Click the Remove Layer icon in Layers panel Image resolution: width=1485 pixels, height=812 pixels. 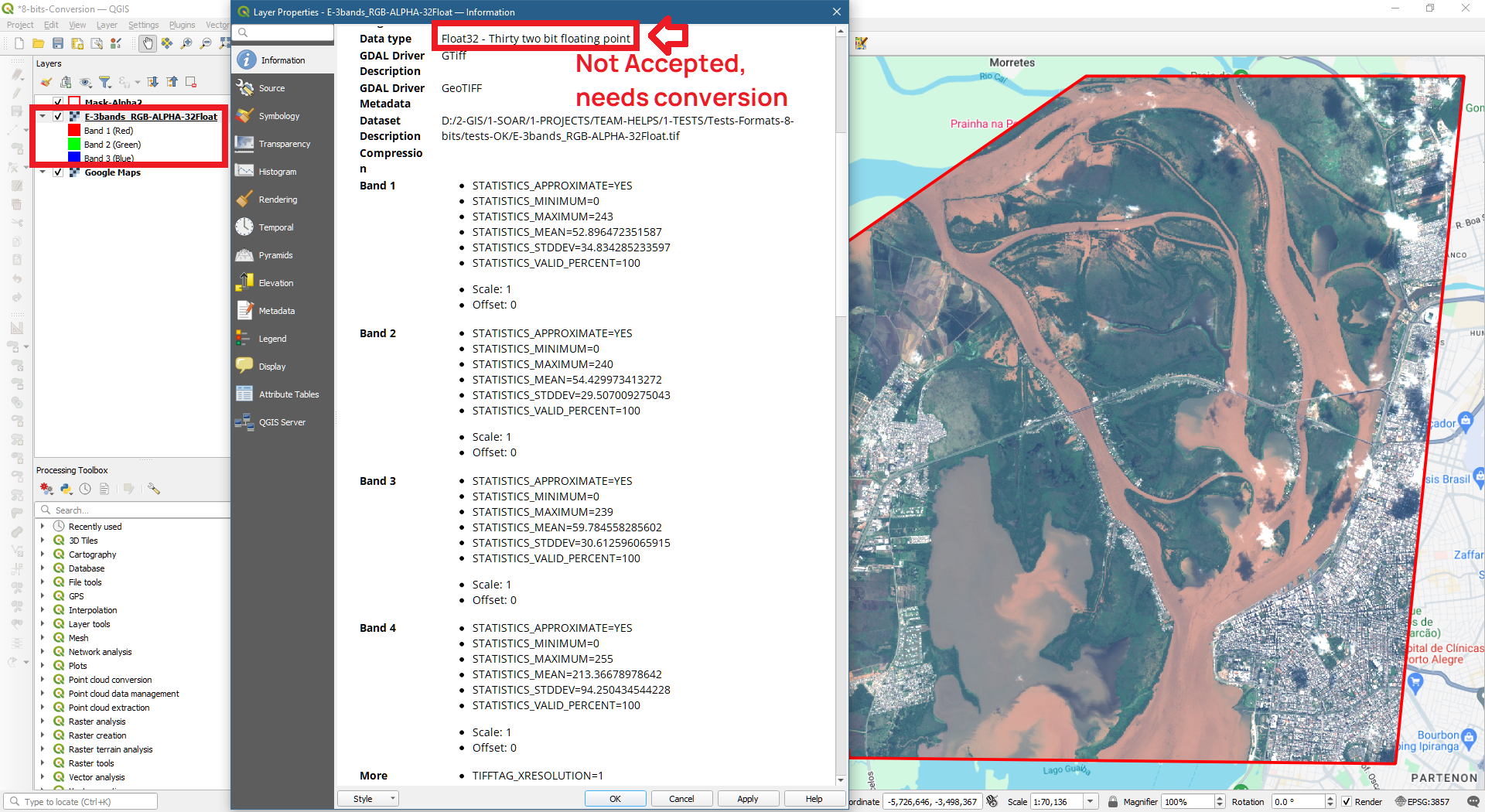[x=191, y=82]
